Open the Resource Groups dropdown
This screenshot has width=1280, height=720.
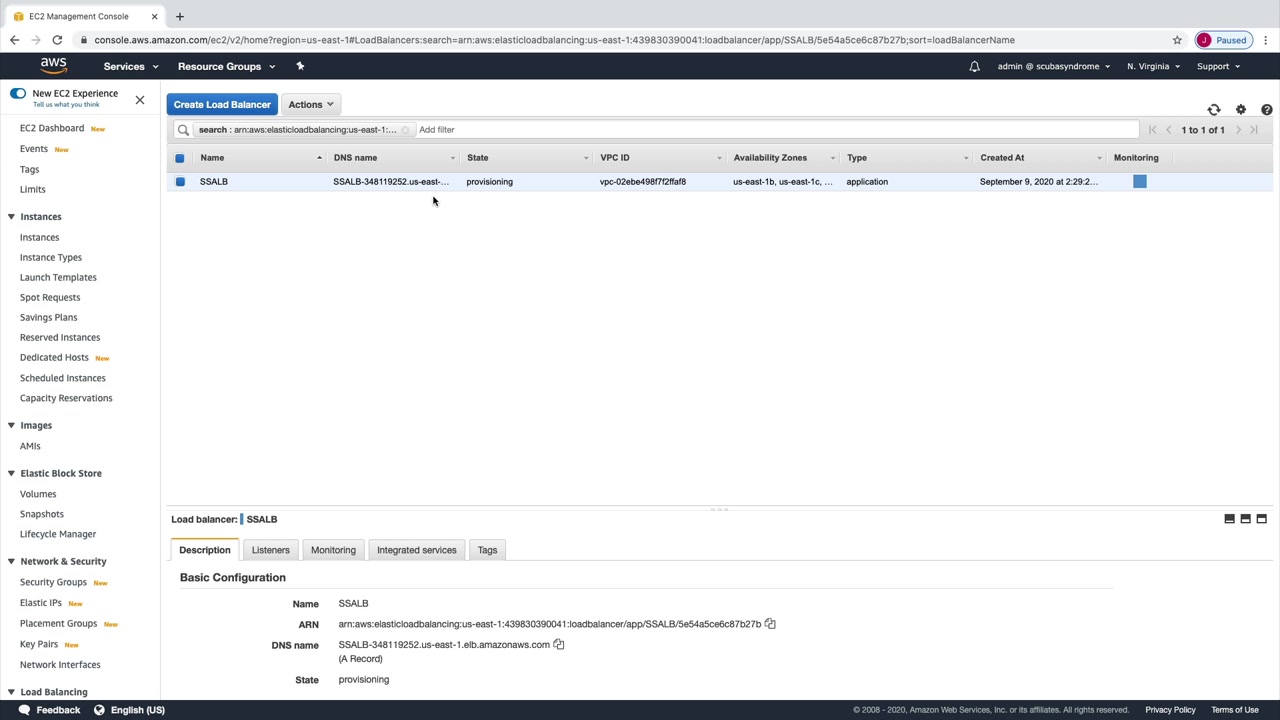[226, 67]
